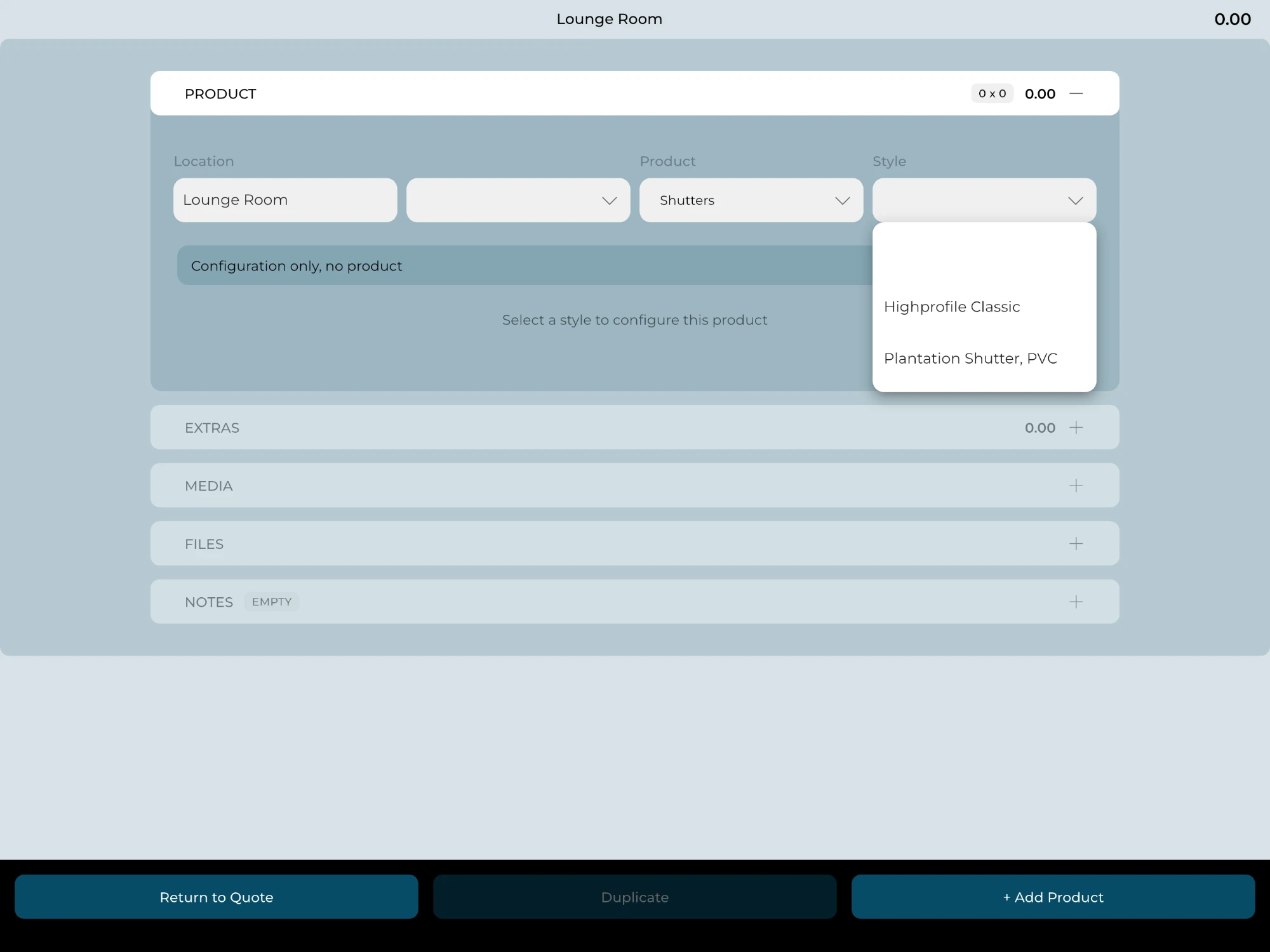
Task: Click the EXTRAS 0.00 price value
Action: pyautogui.click(x=1040, y=428)
